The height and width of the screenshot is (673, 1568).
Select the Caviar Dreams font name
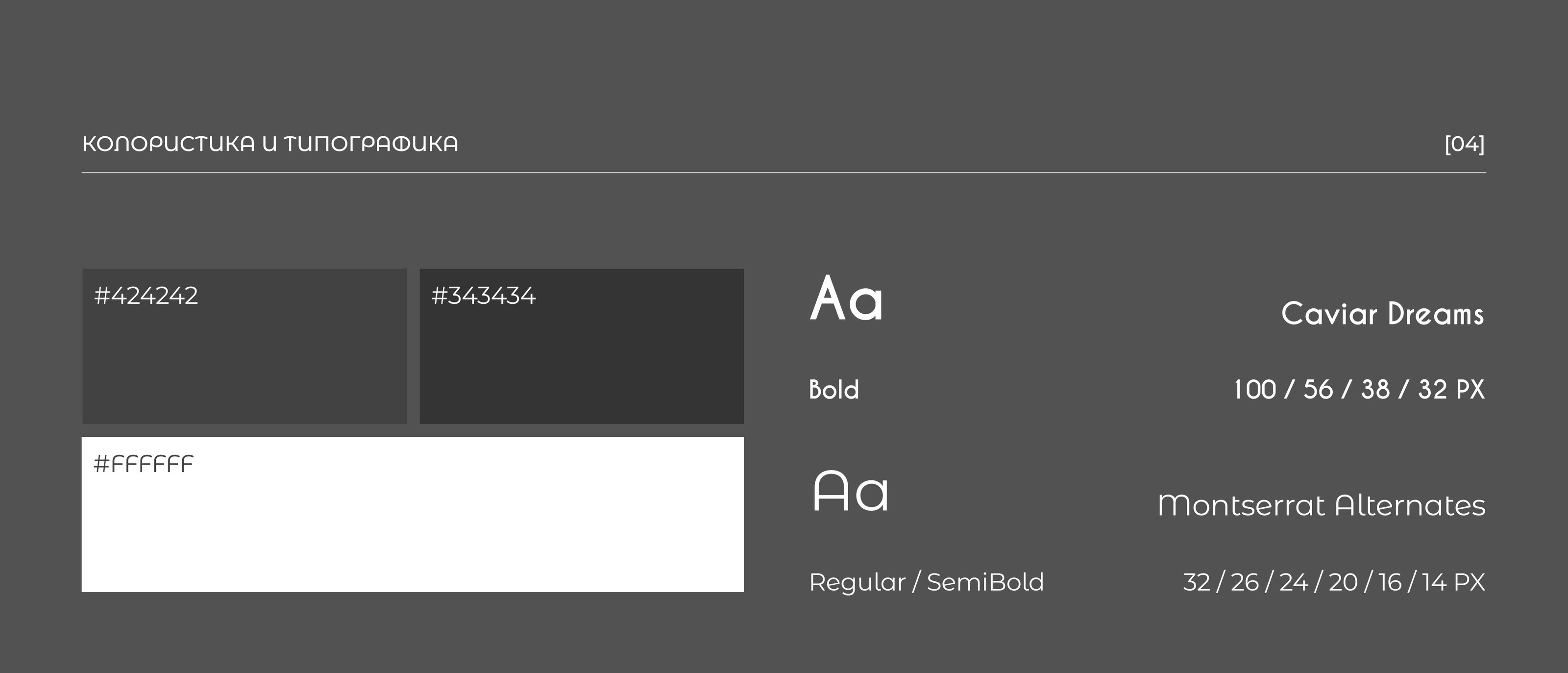pos(1382,314)
